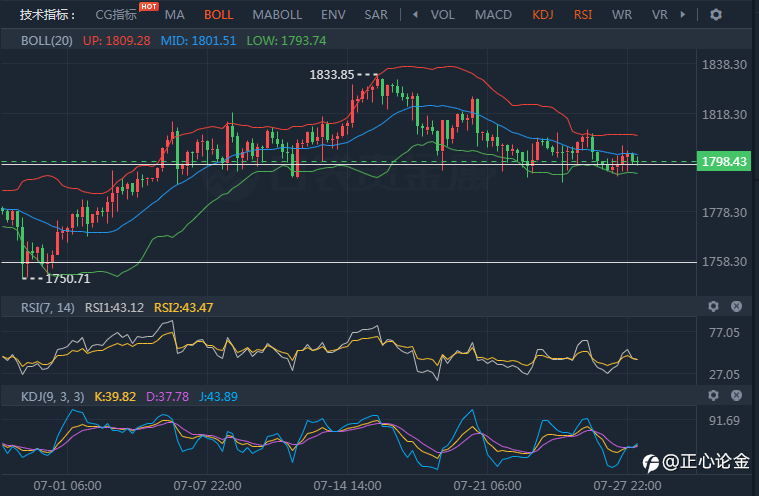This screenshot has width=759, height=496.
Task: Open KDJ panel settings gear
Action: [713, 395]
